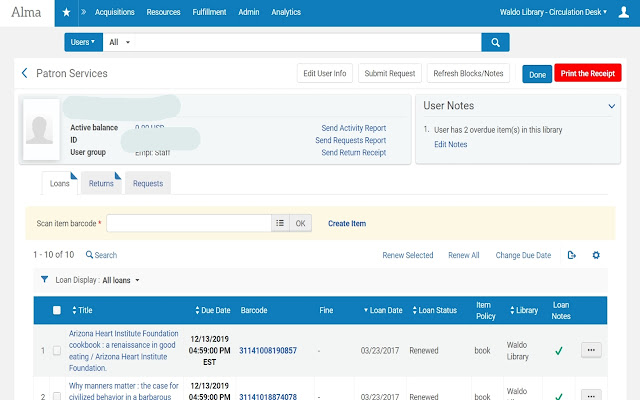Open Loan Display All loans dropdown

120,280
